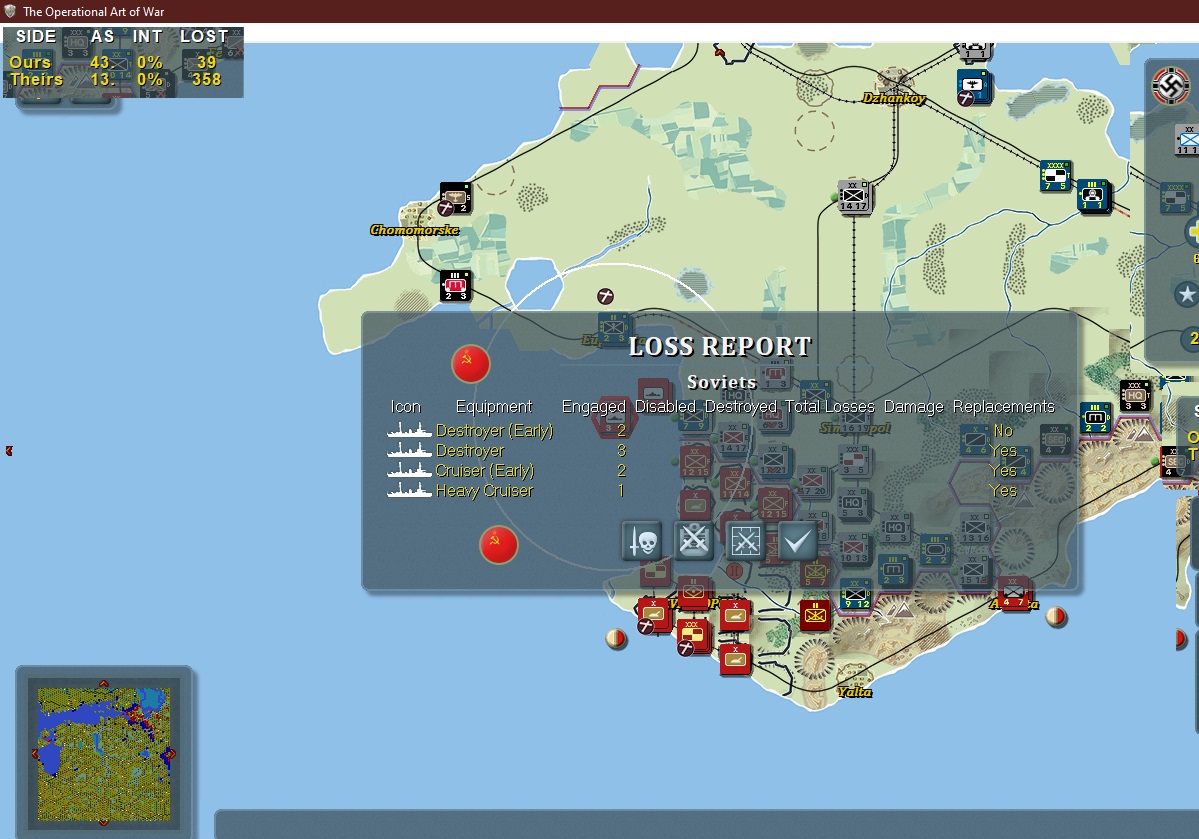Select the black HQ counter marked 3 3
This screenshot has height=839, width=1199.
(1135, 396)
